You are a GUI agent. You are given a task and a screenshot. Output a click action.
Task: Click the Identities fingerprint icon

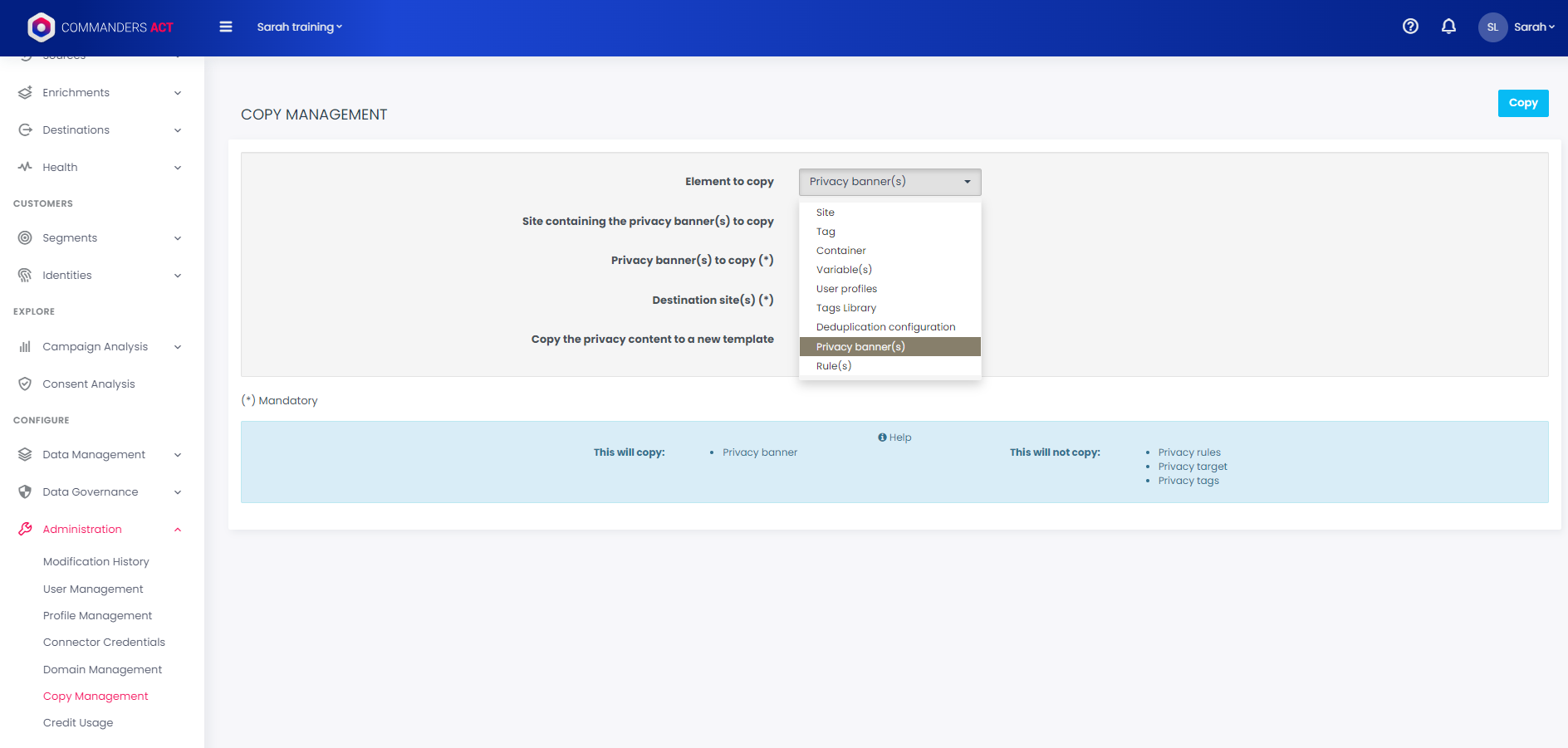[25, 275]
